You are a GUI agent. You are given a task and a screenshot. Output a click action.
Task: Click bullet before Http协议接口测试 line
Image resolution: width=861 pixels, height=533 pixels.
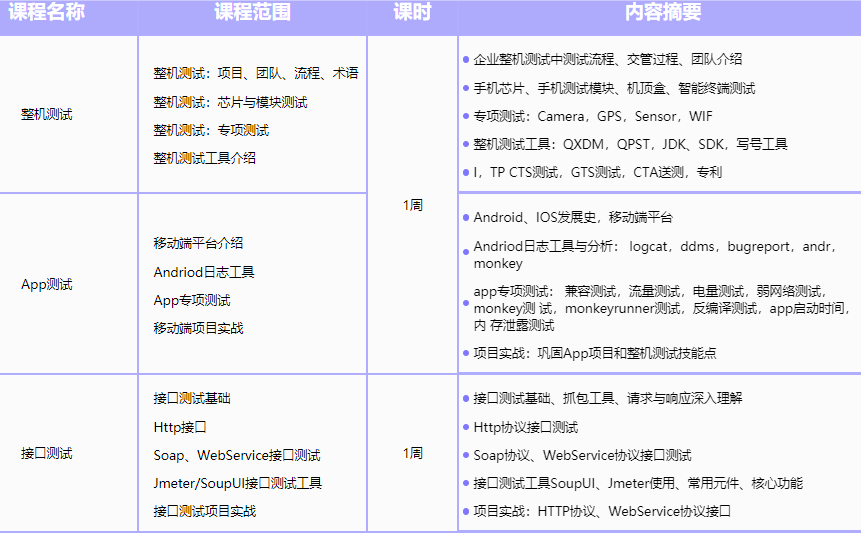click(x=466, y=427)
